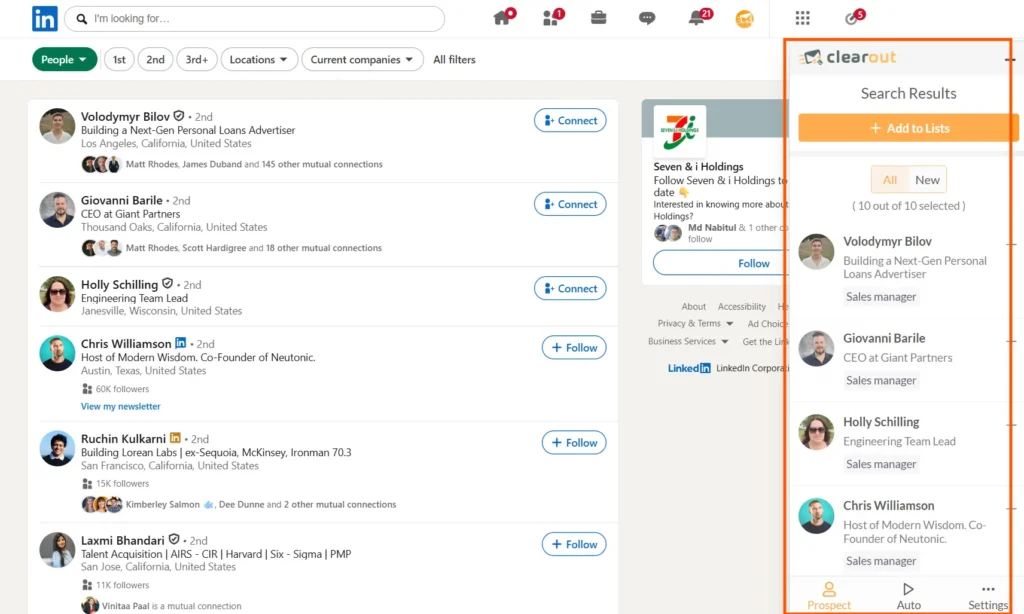Image resolution: width=1024 pixels, height=614 pixels.
Task: Open the Messaging chat icon
Action: coord(647,18)
